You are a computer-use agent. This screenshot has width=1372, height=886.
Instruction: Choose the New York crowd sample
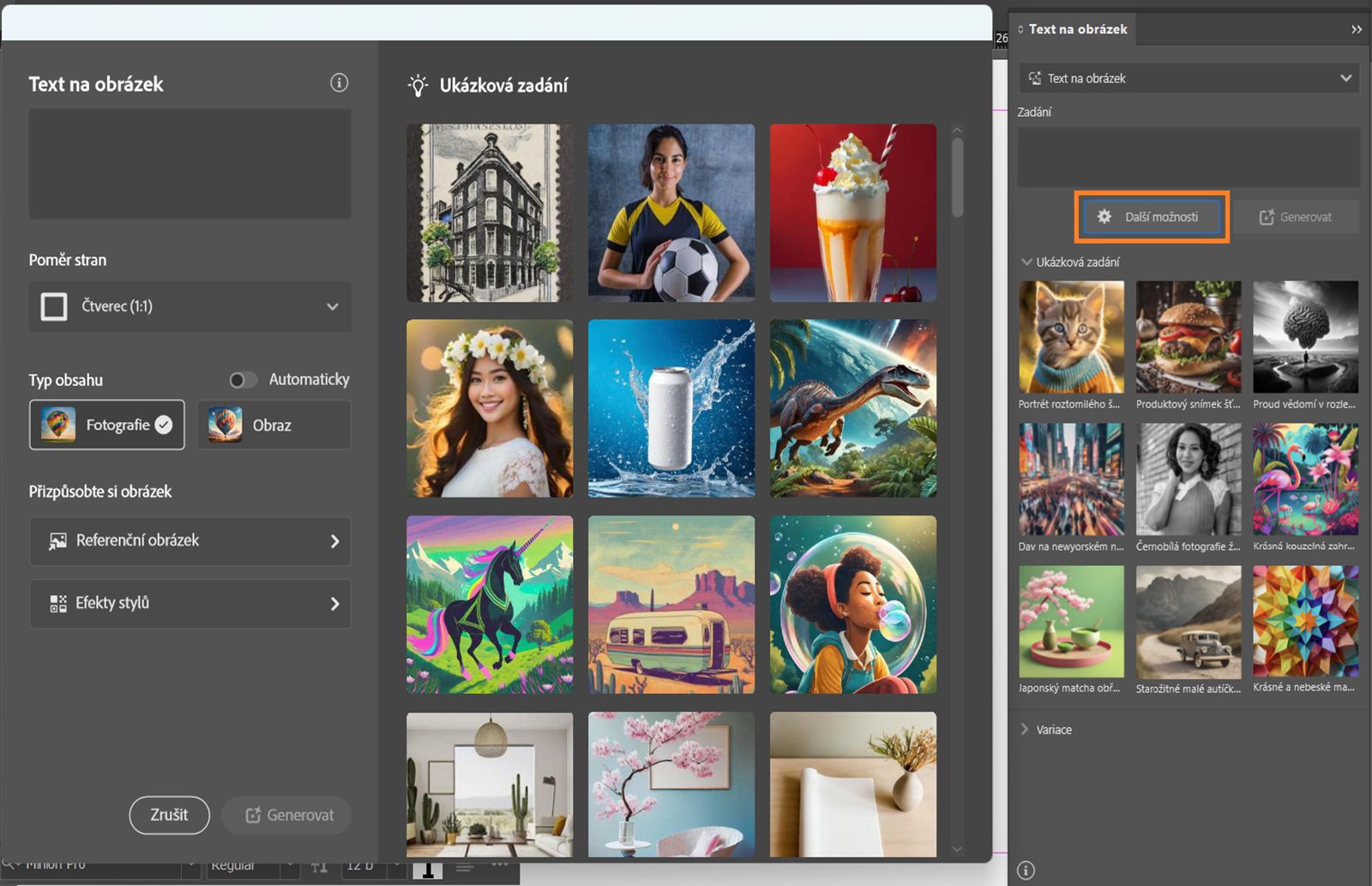point(1071,479)
